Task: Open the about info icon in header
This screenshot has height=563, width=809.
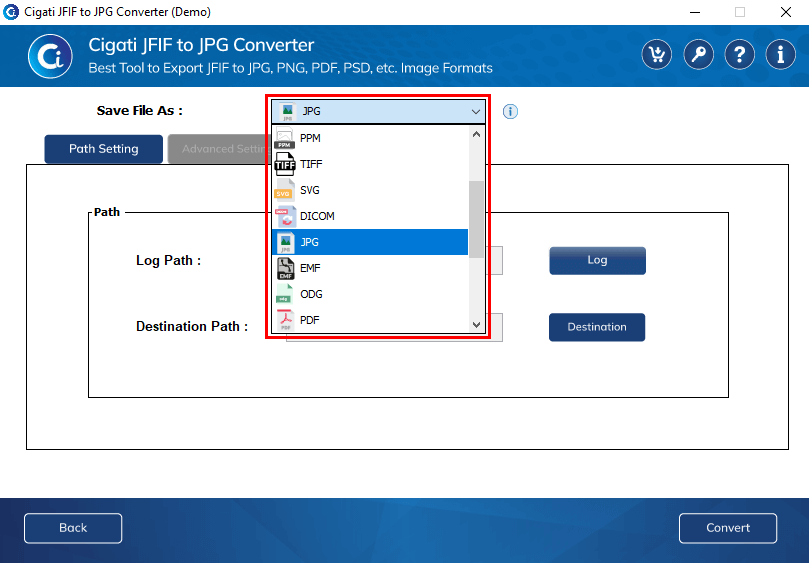Action: pyautogui.click(x=780, y=54)
